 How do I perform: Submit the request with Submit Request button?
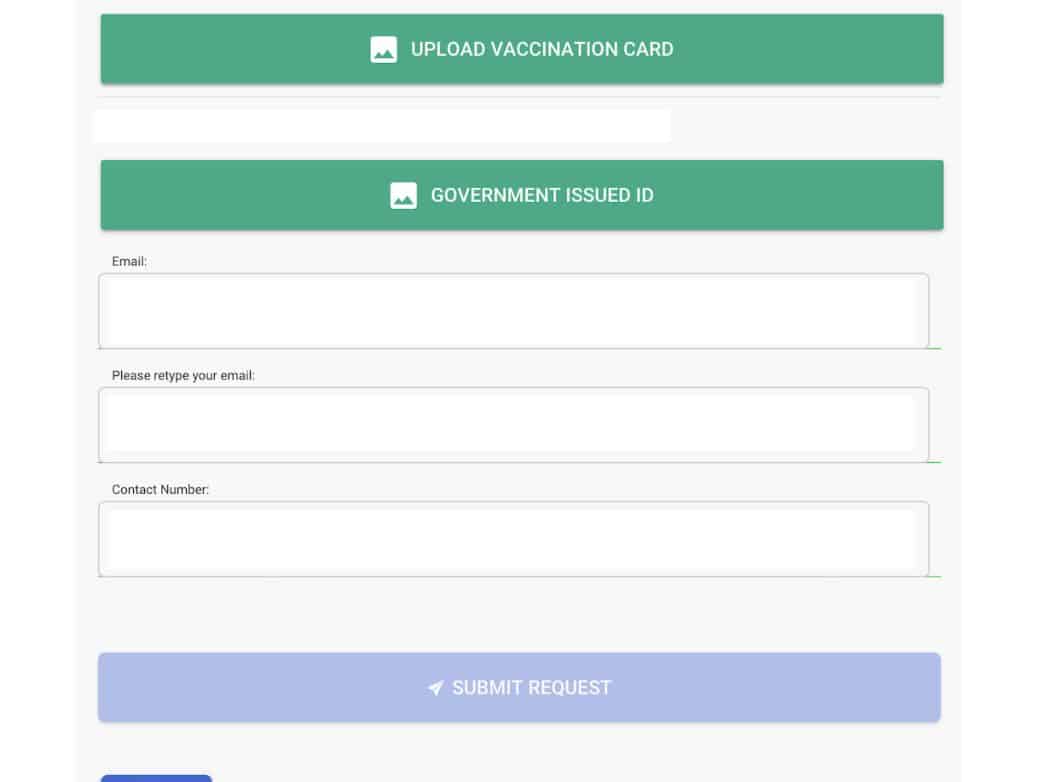[x=519, y=687]
